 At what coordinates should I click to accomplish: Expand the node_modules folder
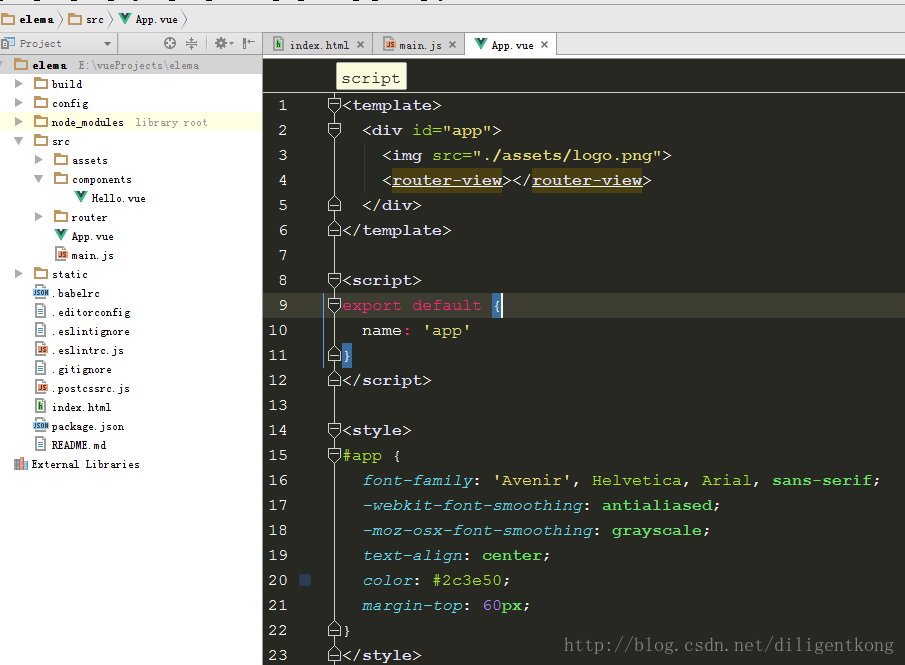[x=19, y=122]
